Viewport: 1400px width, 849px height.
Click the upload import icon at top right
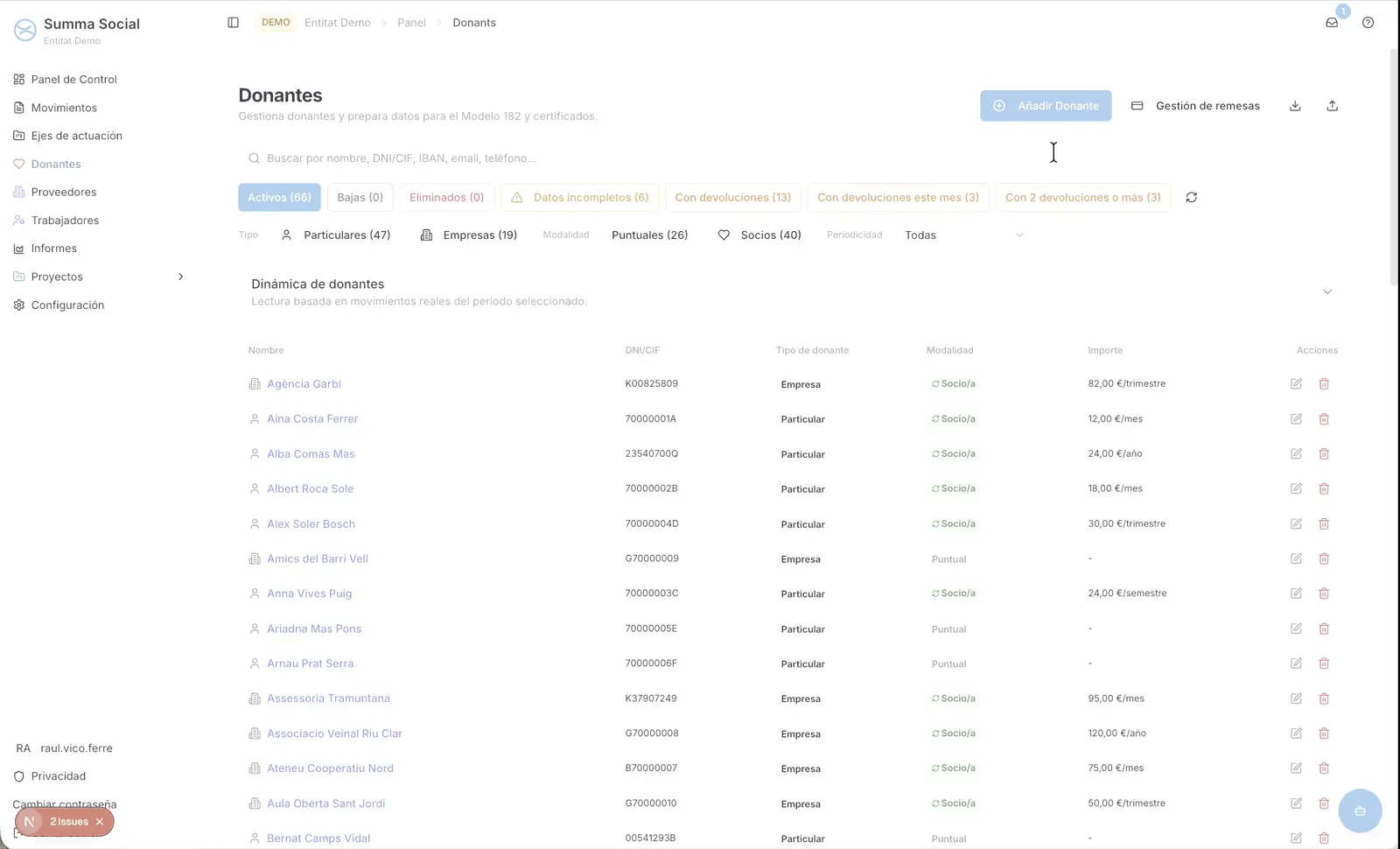coord(1332,105)
